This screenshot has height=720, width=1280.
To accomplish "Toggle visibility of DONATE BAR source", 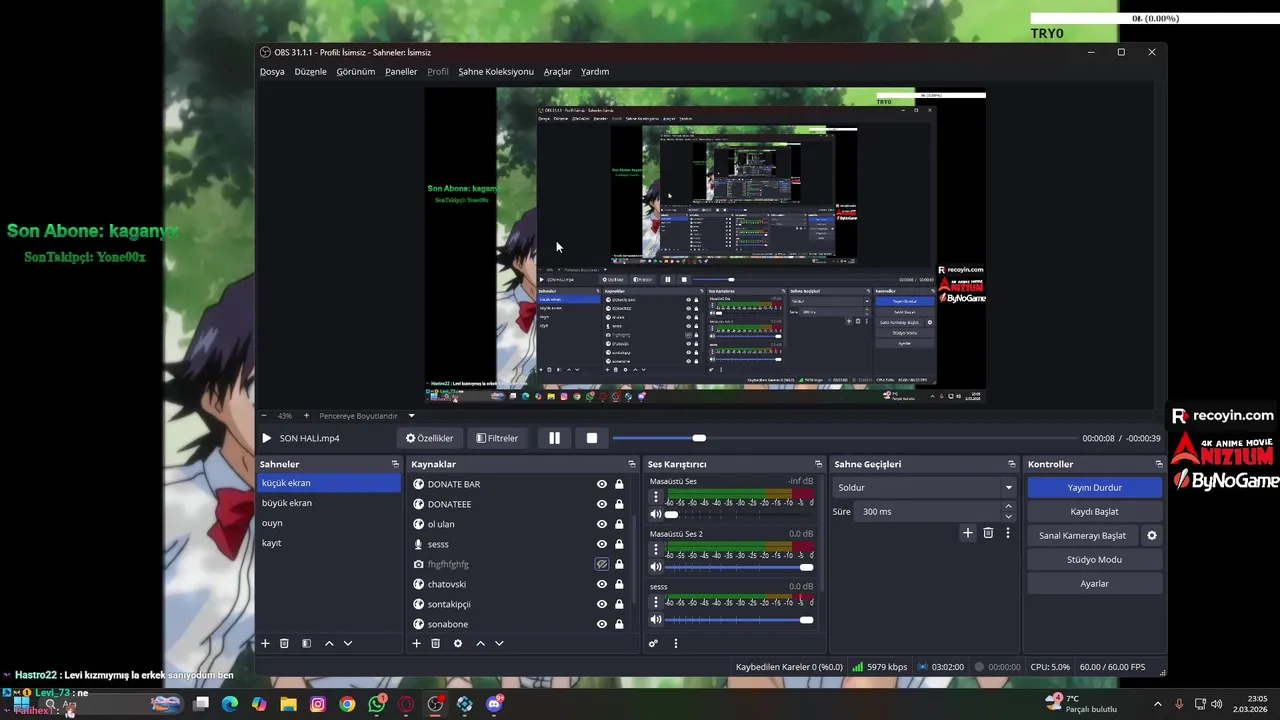I will [x=602, y=484].
